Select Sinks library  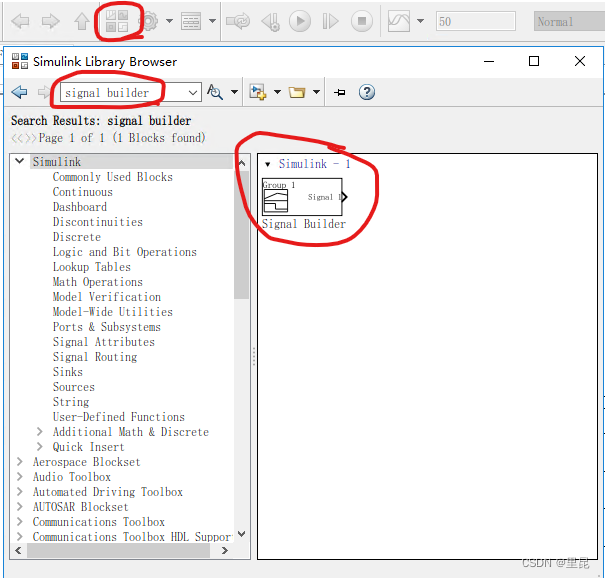pyautogui.click(x=68, y=372)
